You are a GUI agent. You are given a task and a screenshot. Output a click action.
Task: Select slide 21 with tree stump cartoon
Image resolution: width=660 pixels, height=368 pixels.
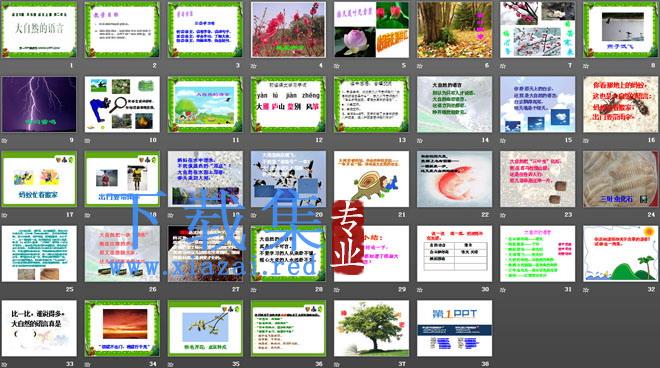point(371,179)
